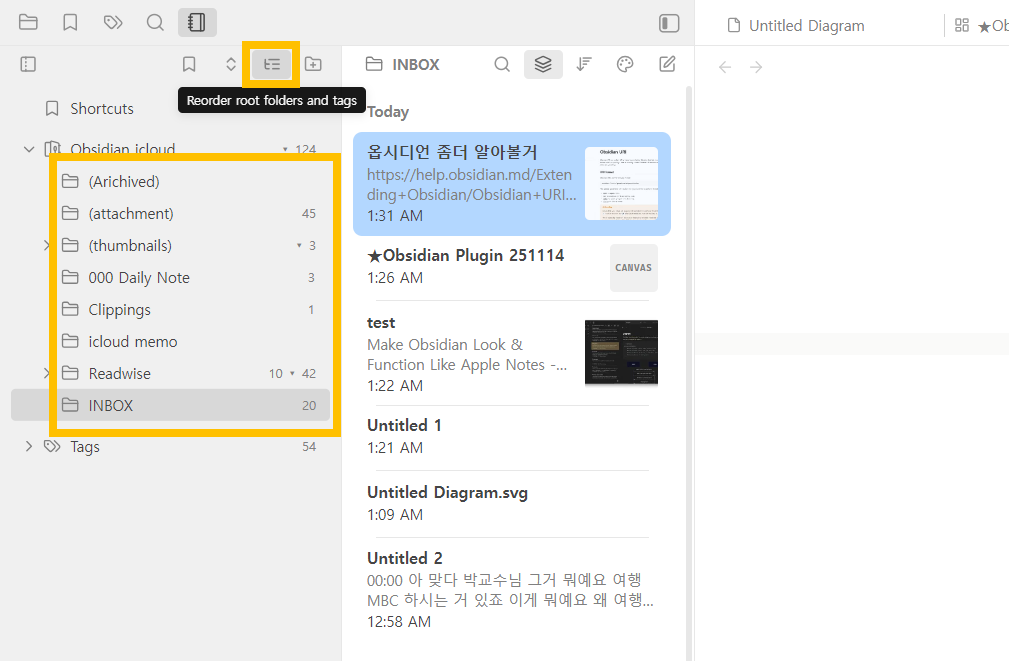This screenshot has width=1009, height=661.
Task: Change sort order of notes
Action: point(584,64)
